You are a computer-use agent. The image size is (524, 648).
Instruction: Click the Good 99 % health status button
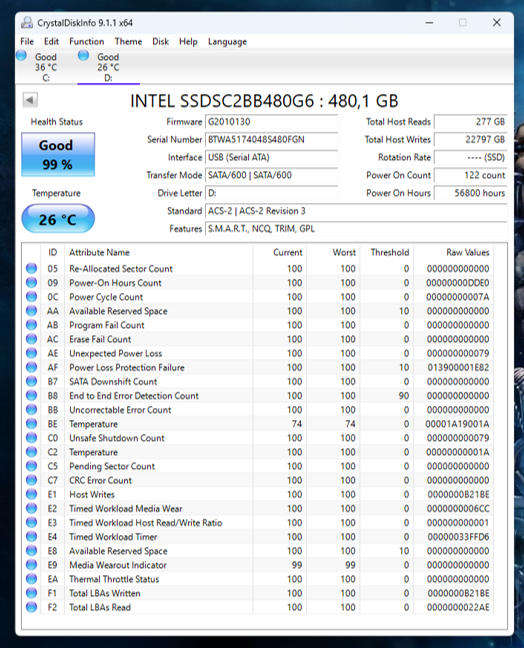(x=58, y=155)
